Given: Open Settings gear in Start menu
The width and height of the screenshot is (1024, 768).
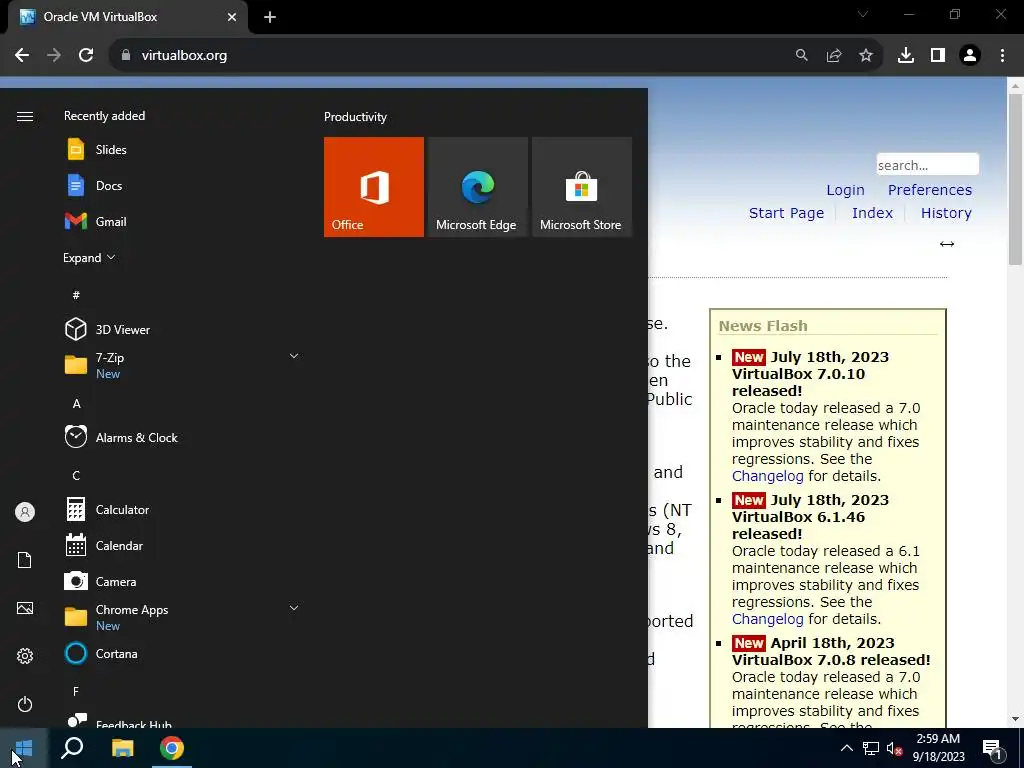Looking at the screenshot, I should point(25,656).
